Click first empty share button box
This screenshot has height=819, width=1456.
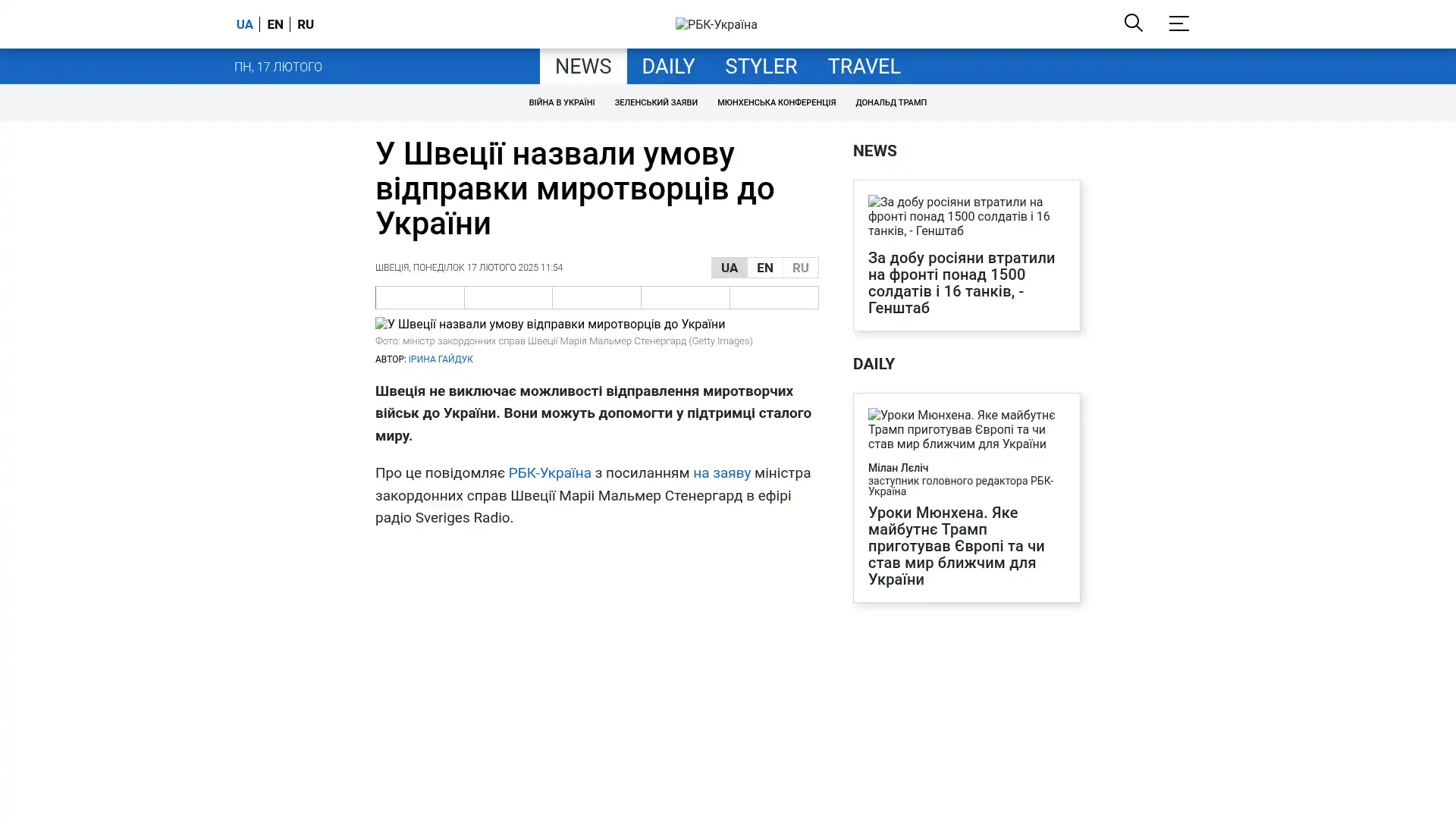click(x=419, y=297)
